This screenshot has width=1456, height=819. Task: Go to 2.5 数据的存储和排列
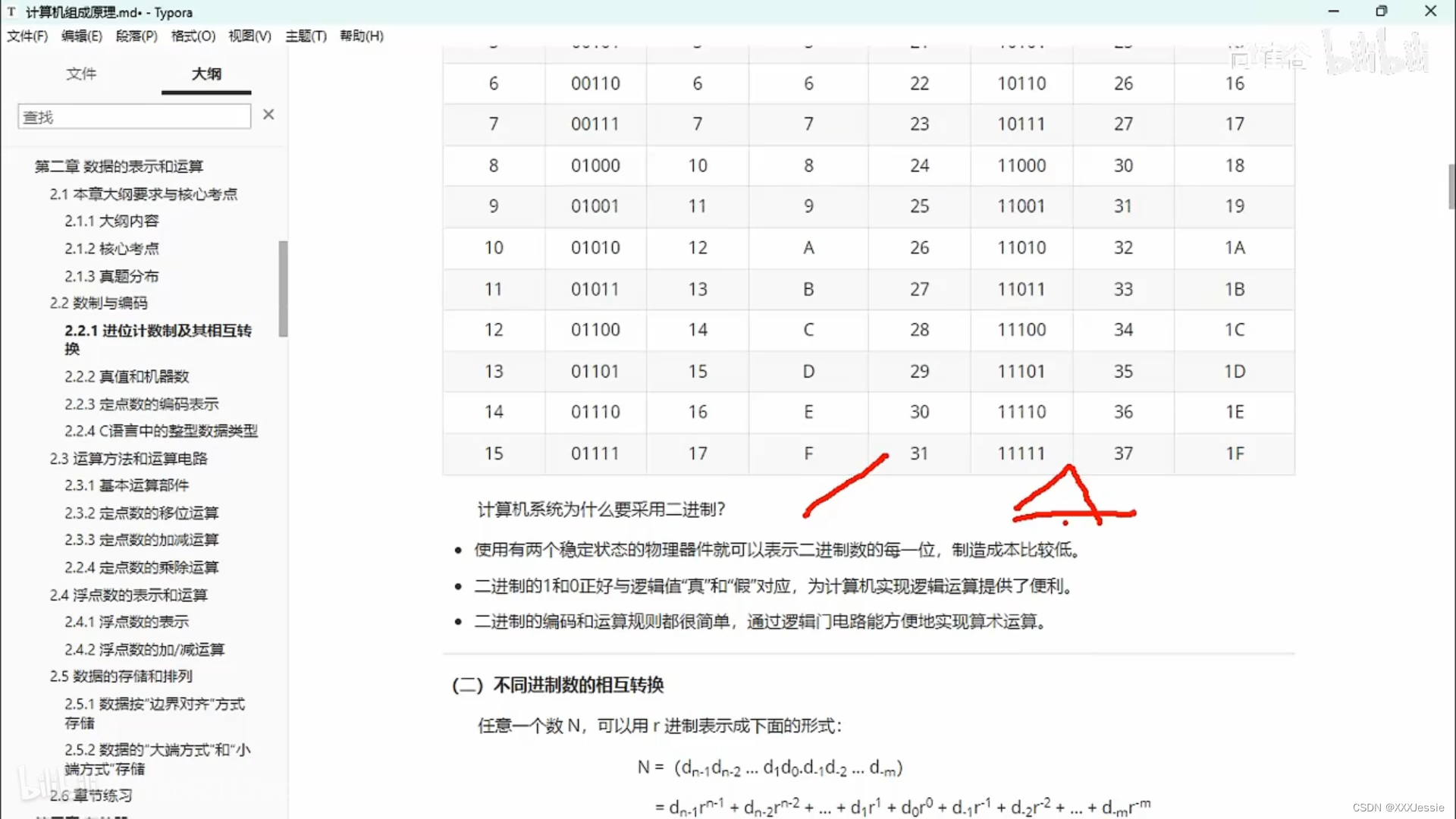coord(121,676)
